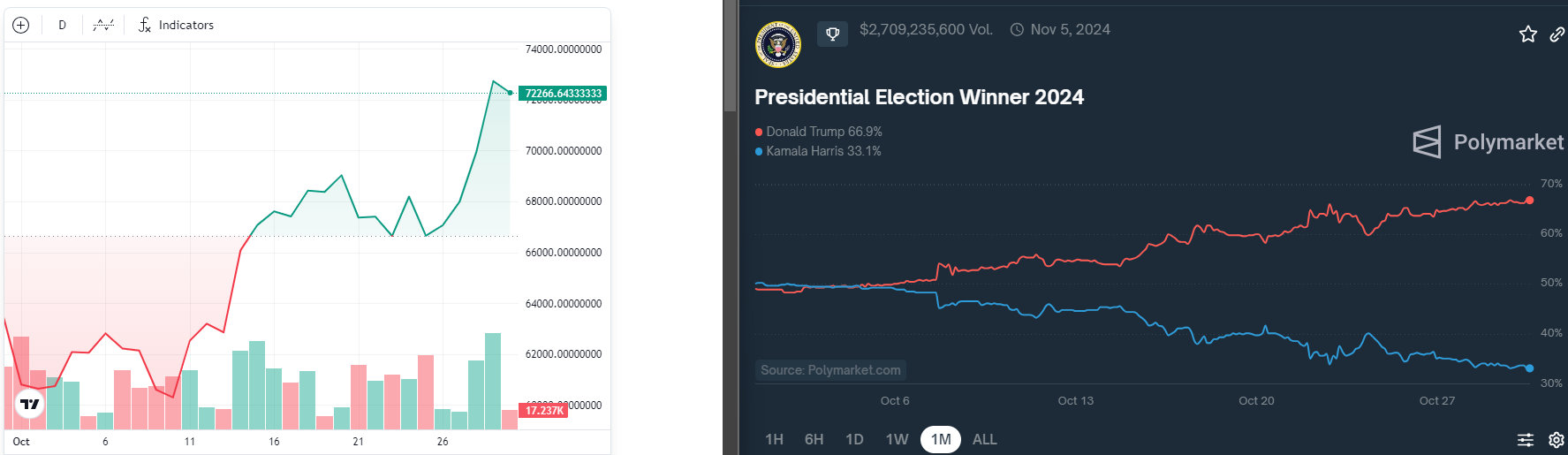Open the chart settings gear icon
The height and width of the screenshot is (455, 1568).
(1557, 439)
